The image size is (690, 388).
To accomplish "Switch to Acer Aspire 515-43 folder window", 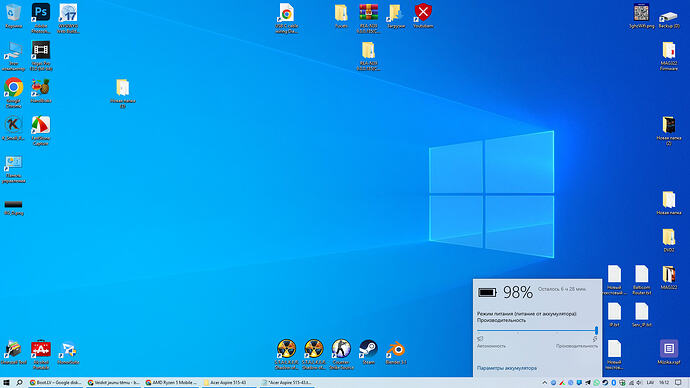I will (x=229, y=383).
